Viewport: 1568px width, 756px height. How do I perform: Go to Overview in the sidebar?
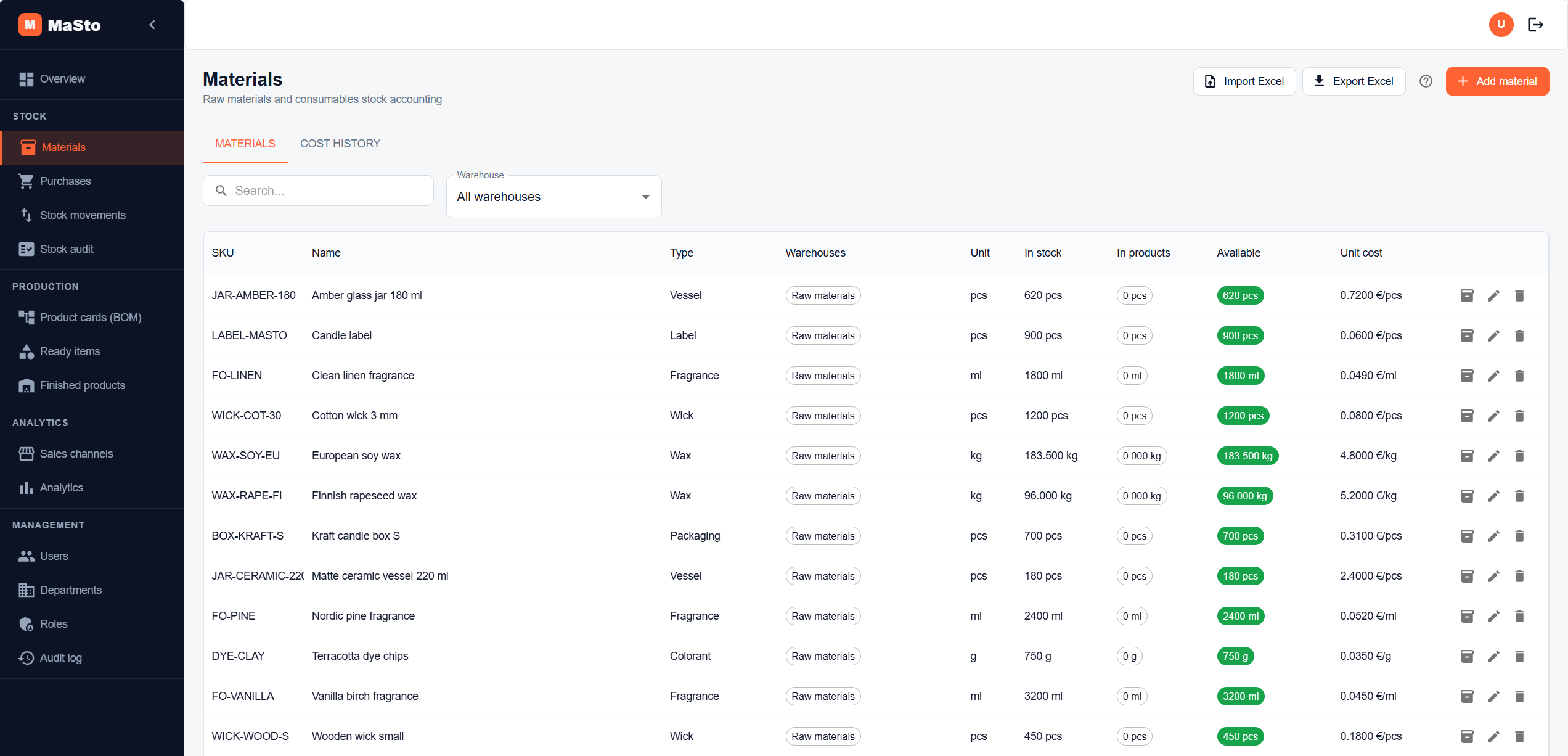point(92,79)
